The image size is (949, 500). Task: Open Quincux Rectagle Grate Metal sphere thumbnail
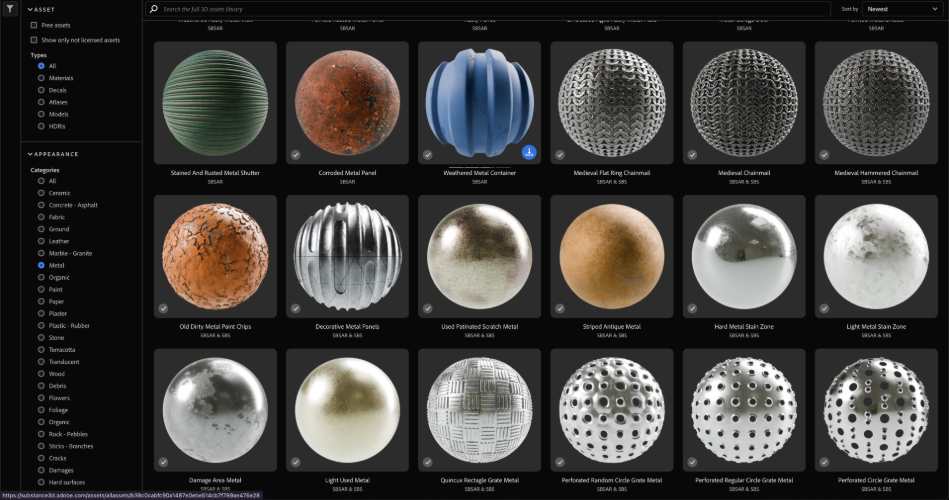[479, 410]
